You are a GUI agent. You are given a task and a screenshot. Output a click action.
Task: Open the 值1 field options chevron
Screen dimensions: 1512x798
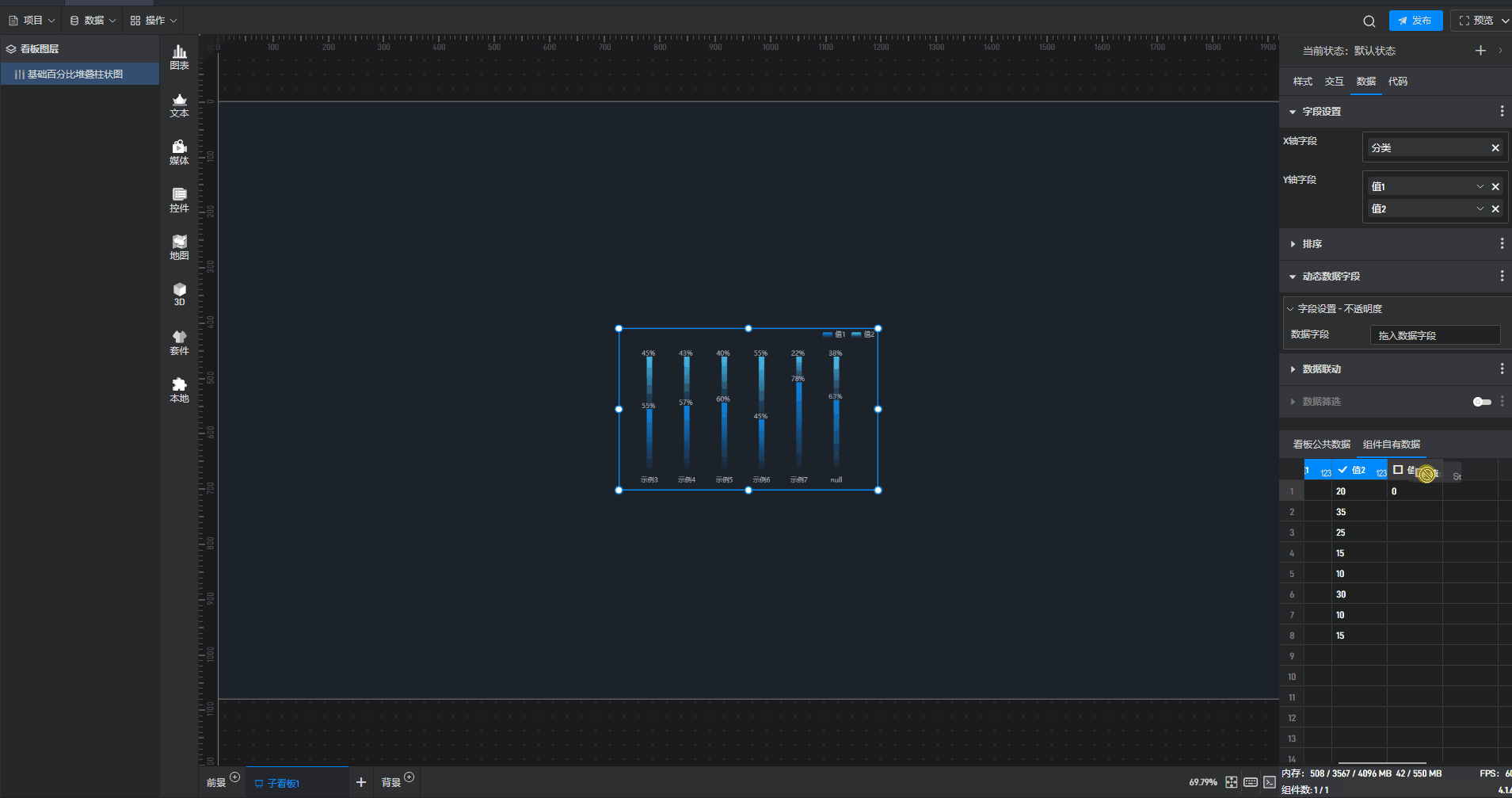click(x=1480, y=187)
